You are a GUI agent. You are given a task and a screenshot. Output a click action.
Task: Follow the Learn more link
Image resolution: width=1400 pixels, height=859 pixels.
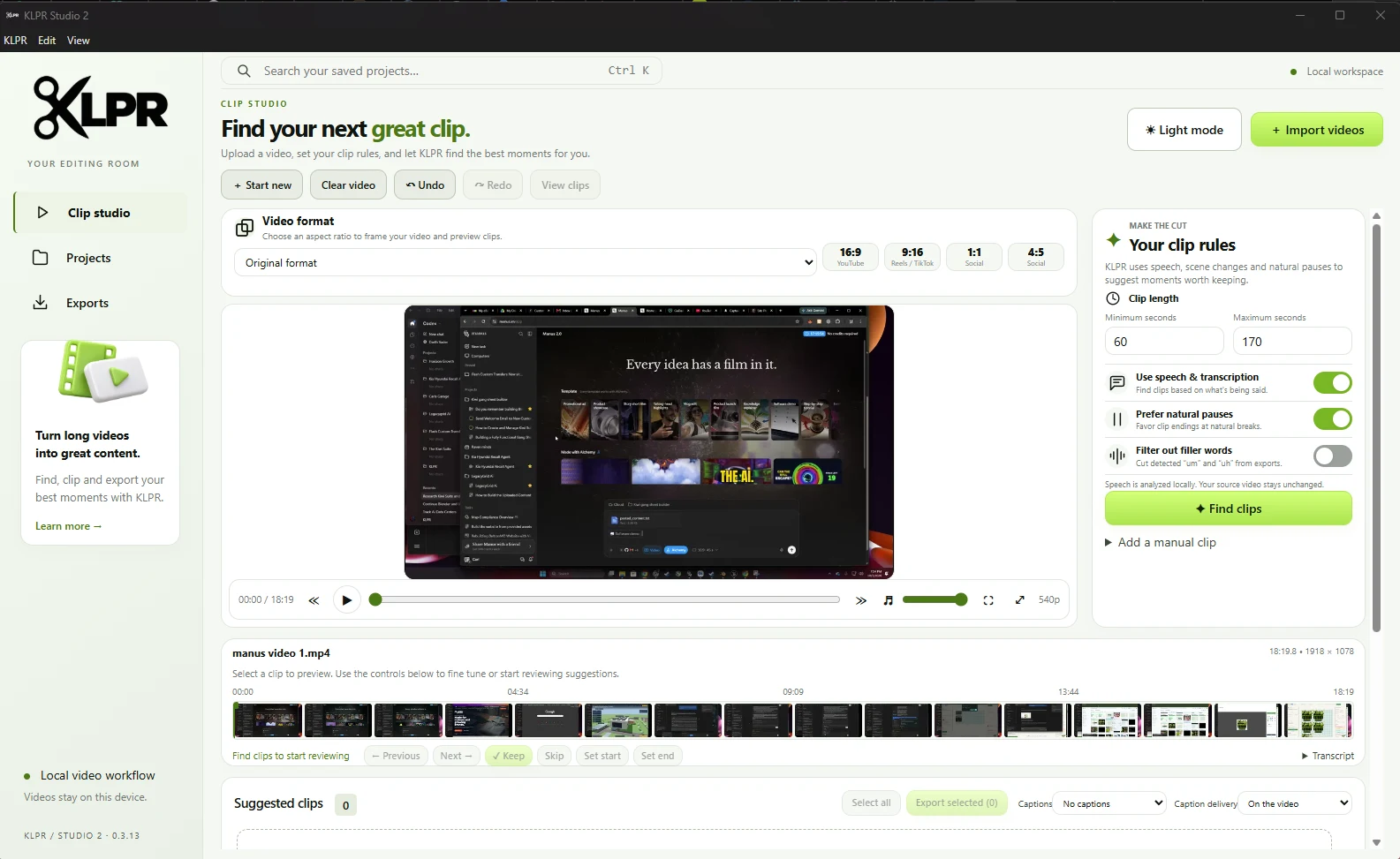coord(69,526)
